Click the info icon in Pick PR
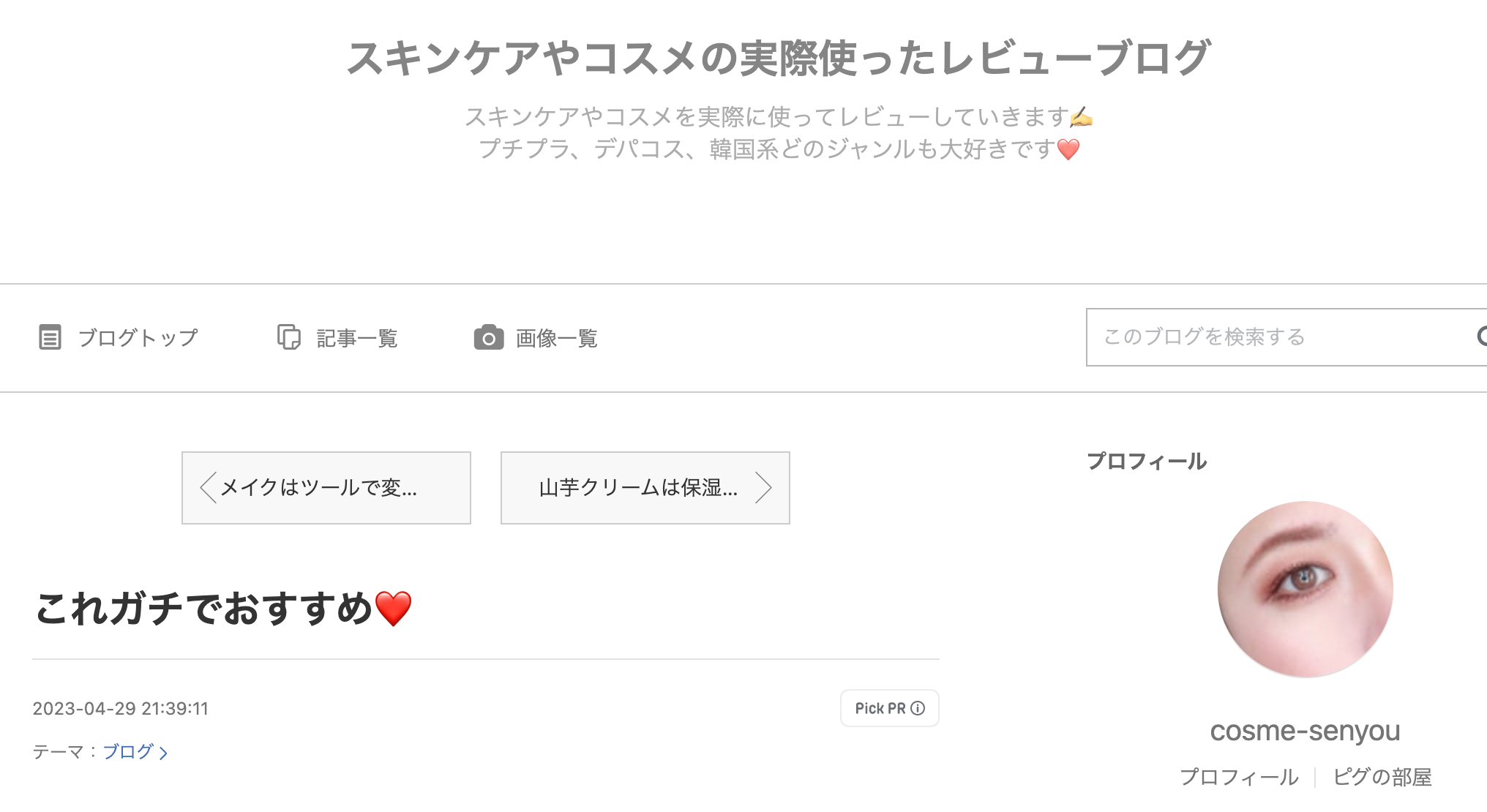Viewport: 1487px width, 812px height. (918, 708)
